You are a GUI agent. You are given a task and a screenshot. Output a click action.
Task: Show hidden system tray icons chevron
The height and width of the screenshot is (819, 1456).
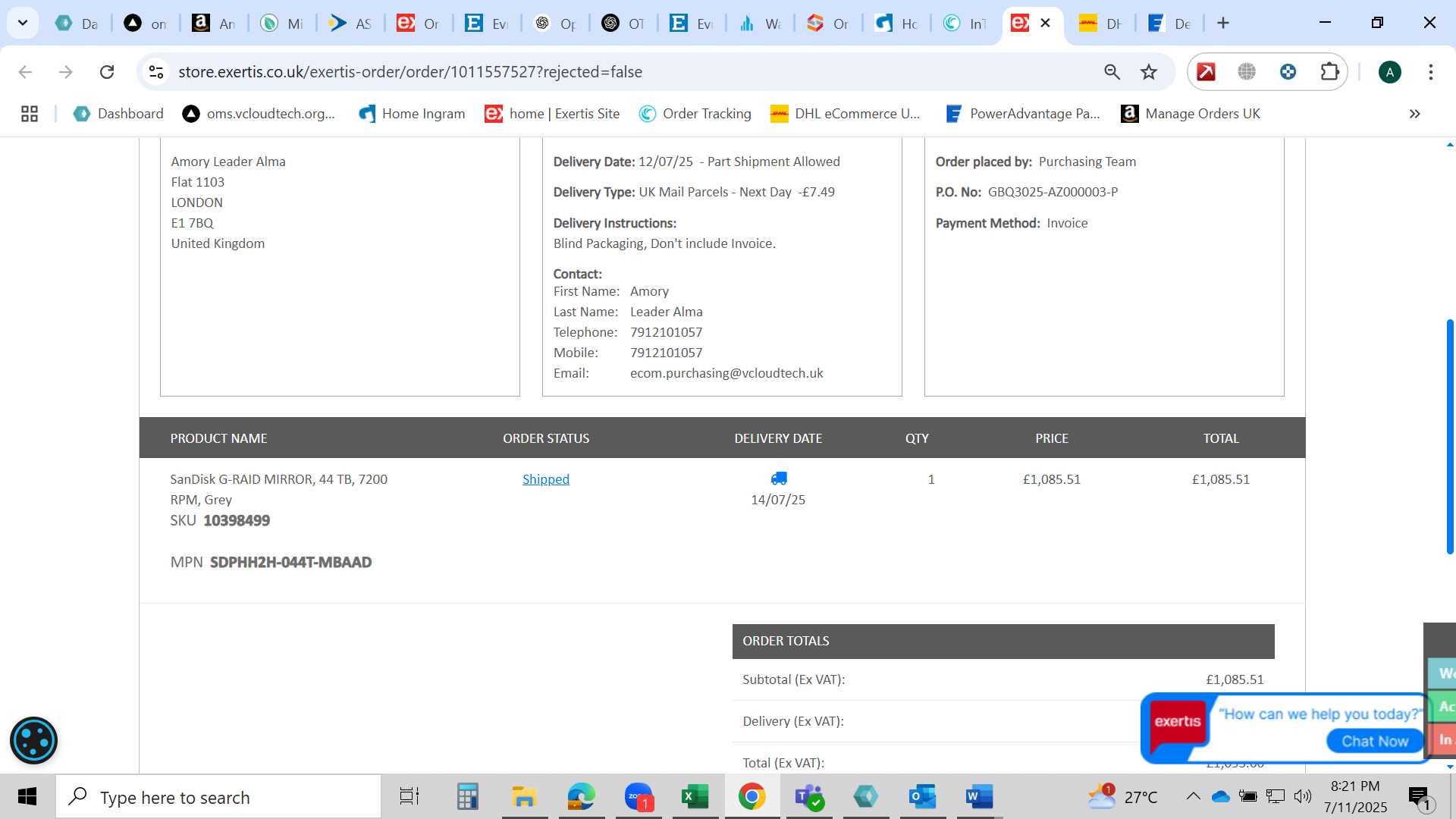click(x=1193, y=796)
